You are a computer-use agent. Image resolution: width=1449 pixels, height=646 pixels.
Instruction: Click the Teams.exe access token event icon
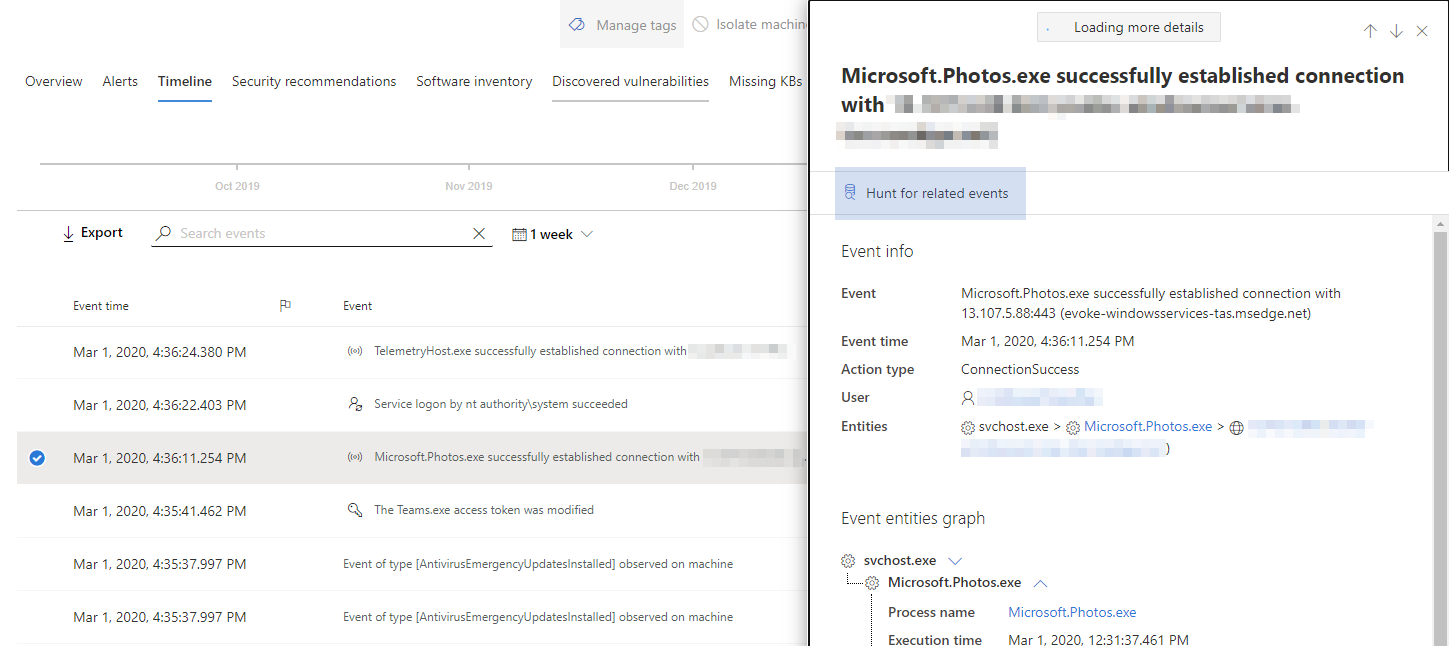click(354, 510)
